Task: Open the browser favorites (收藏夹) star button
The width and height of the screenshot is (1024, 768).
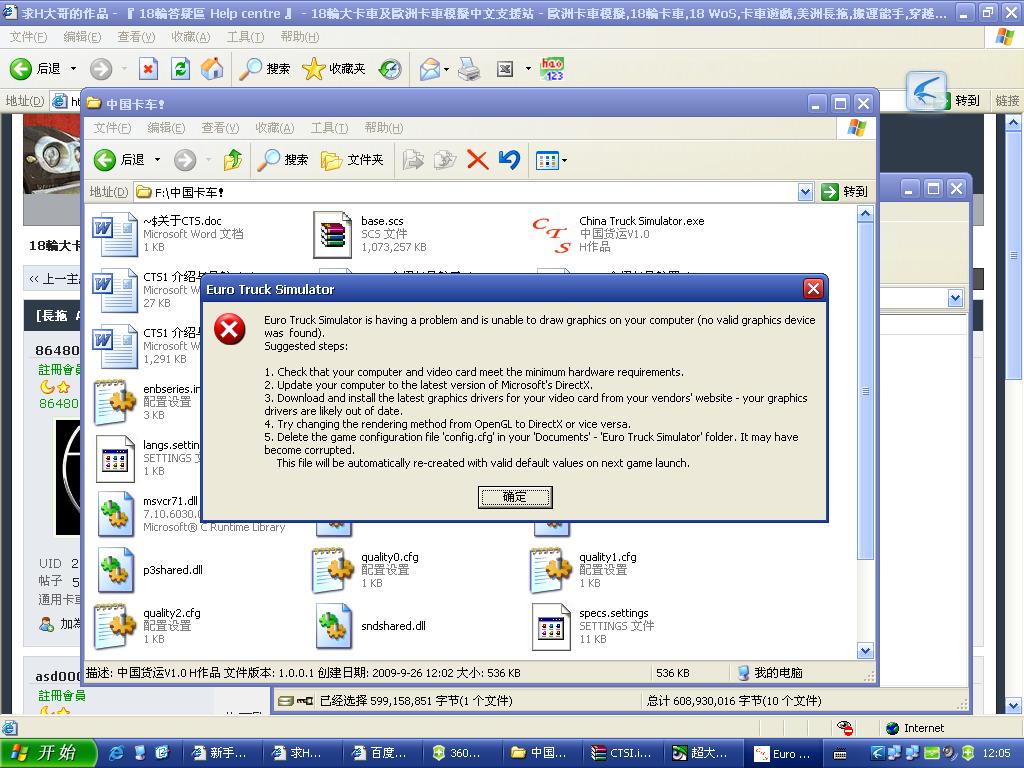Action: [x=334, y=69]
